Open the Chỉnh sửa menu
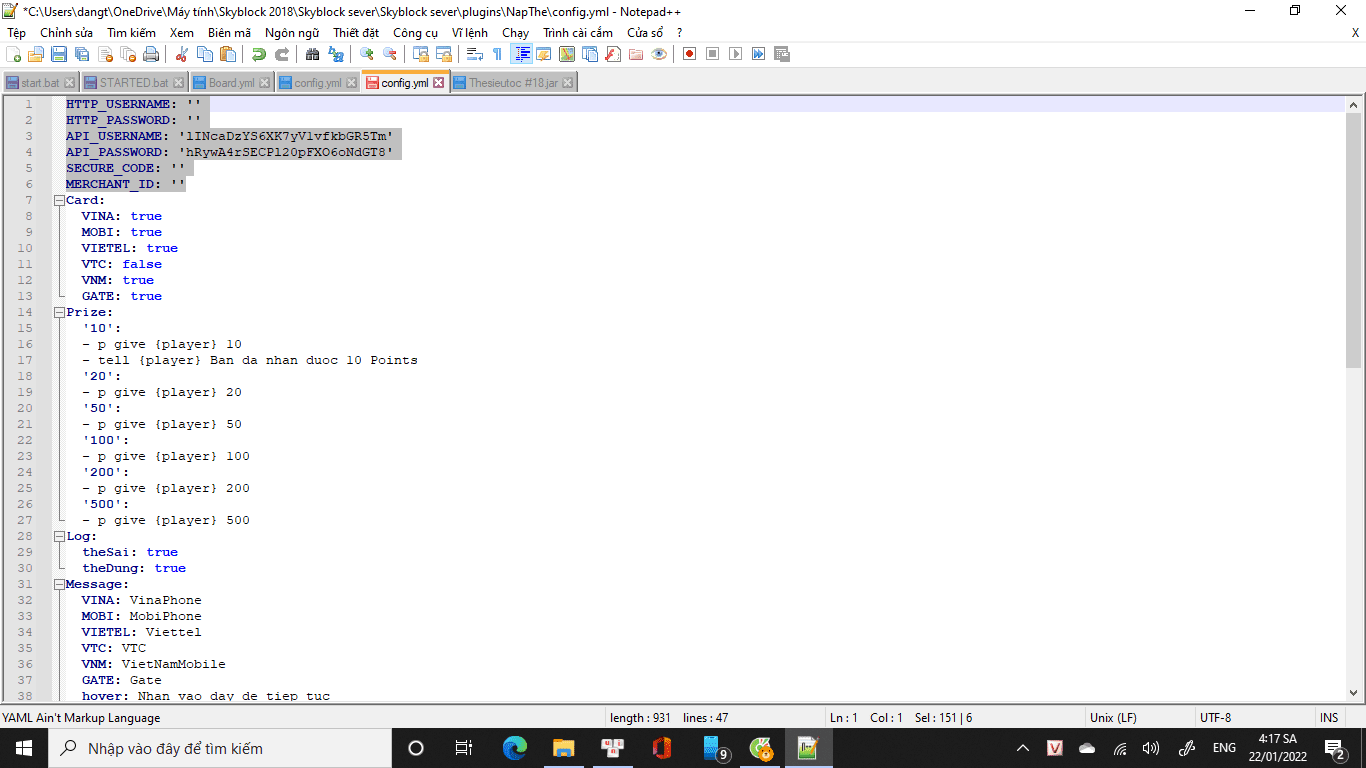The image size is (1366, 768). (x=67, y=33)
